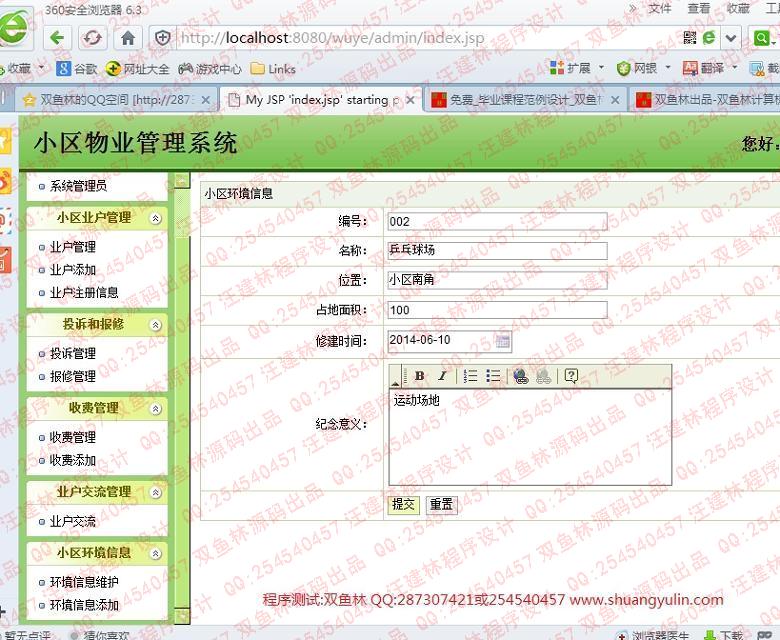Open address bar dropdown arrow
Viewport: 780px width, 640px height.
pos(730,38)
